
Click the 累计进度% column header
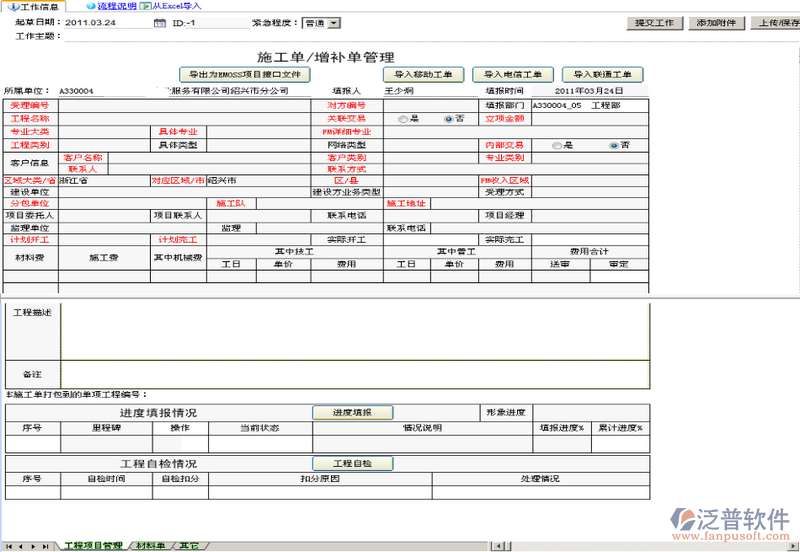[620, 428]
